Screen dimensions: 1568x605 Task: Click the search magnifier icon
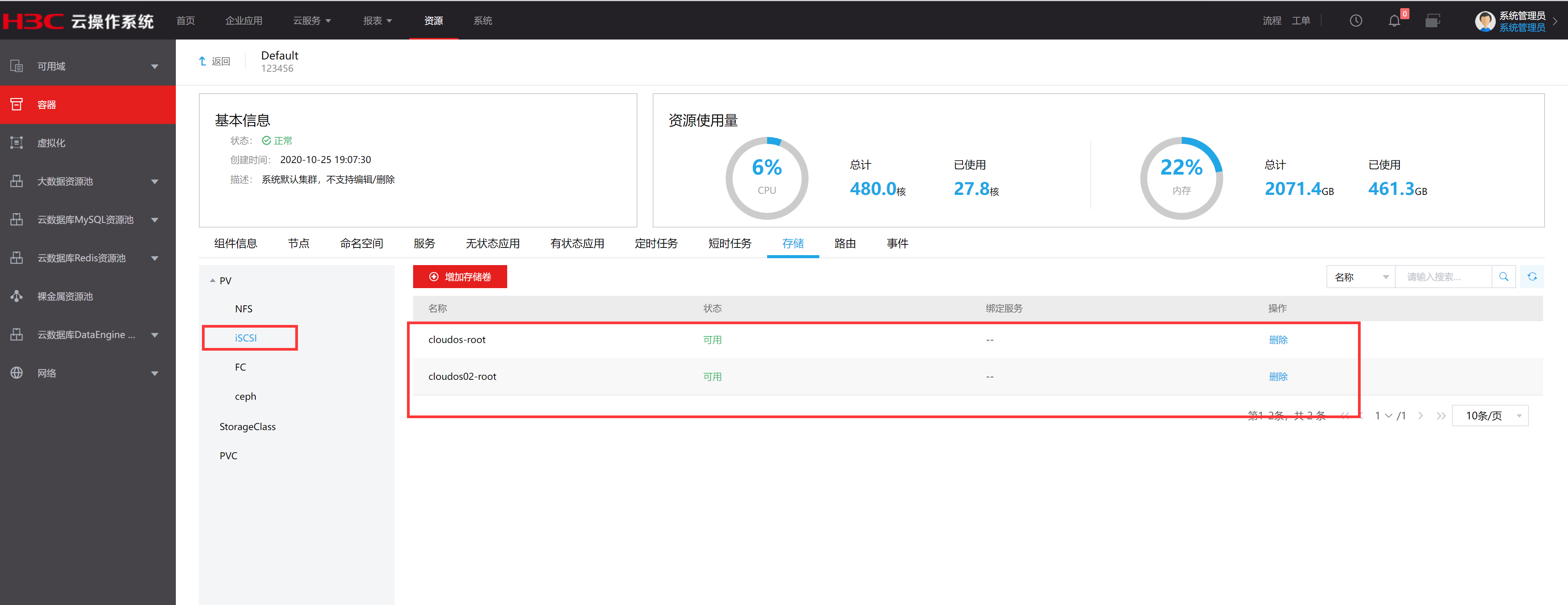1503,277
